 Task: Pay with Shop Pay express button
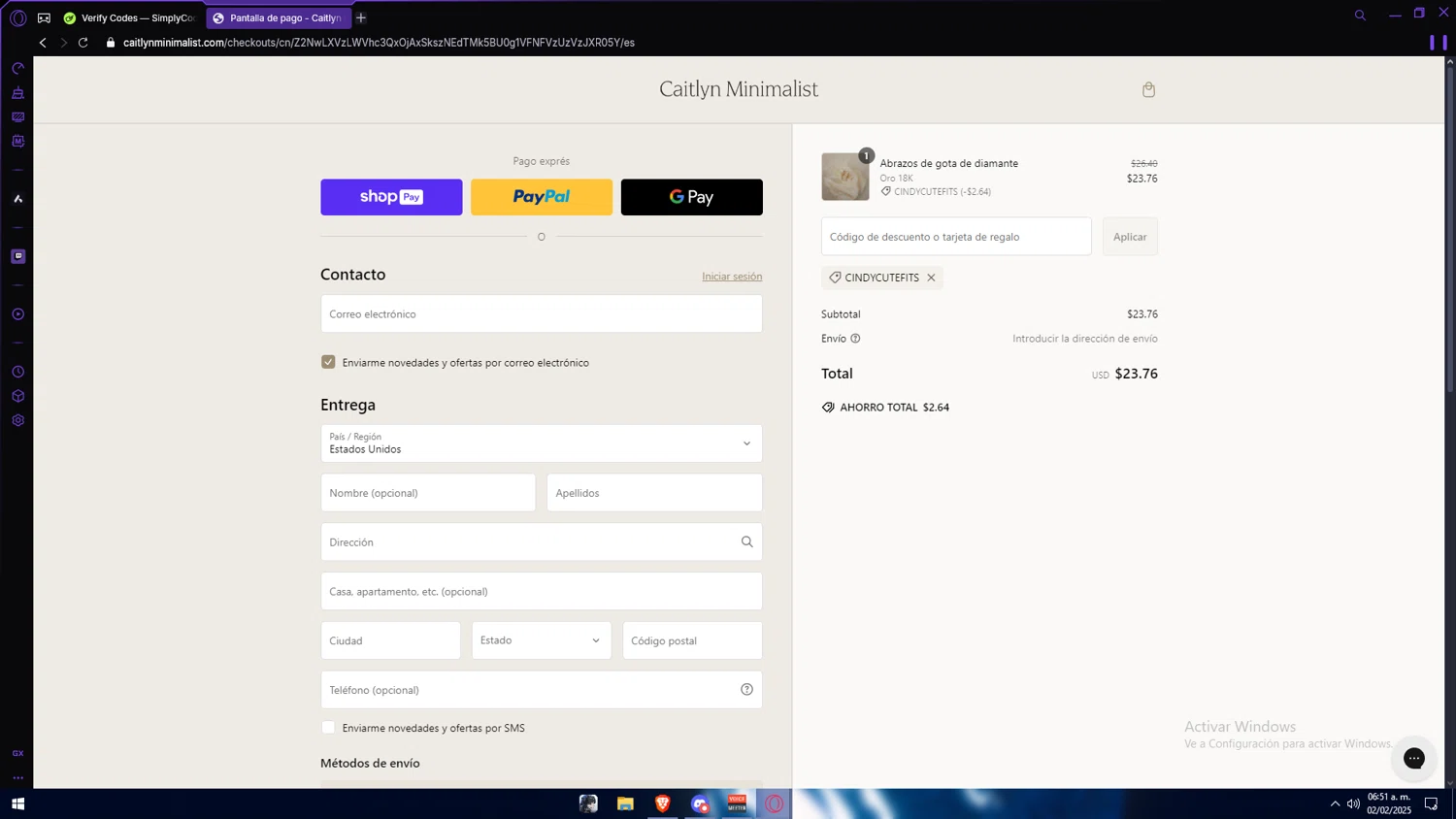[391, 197]
